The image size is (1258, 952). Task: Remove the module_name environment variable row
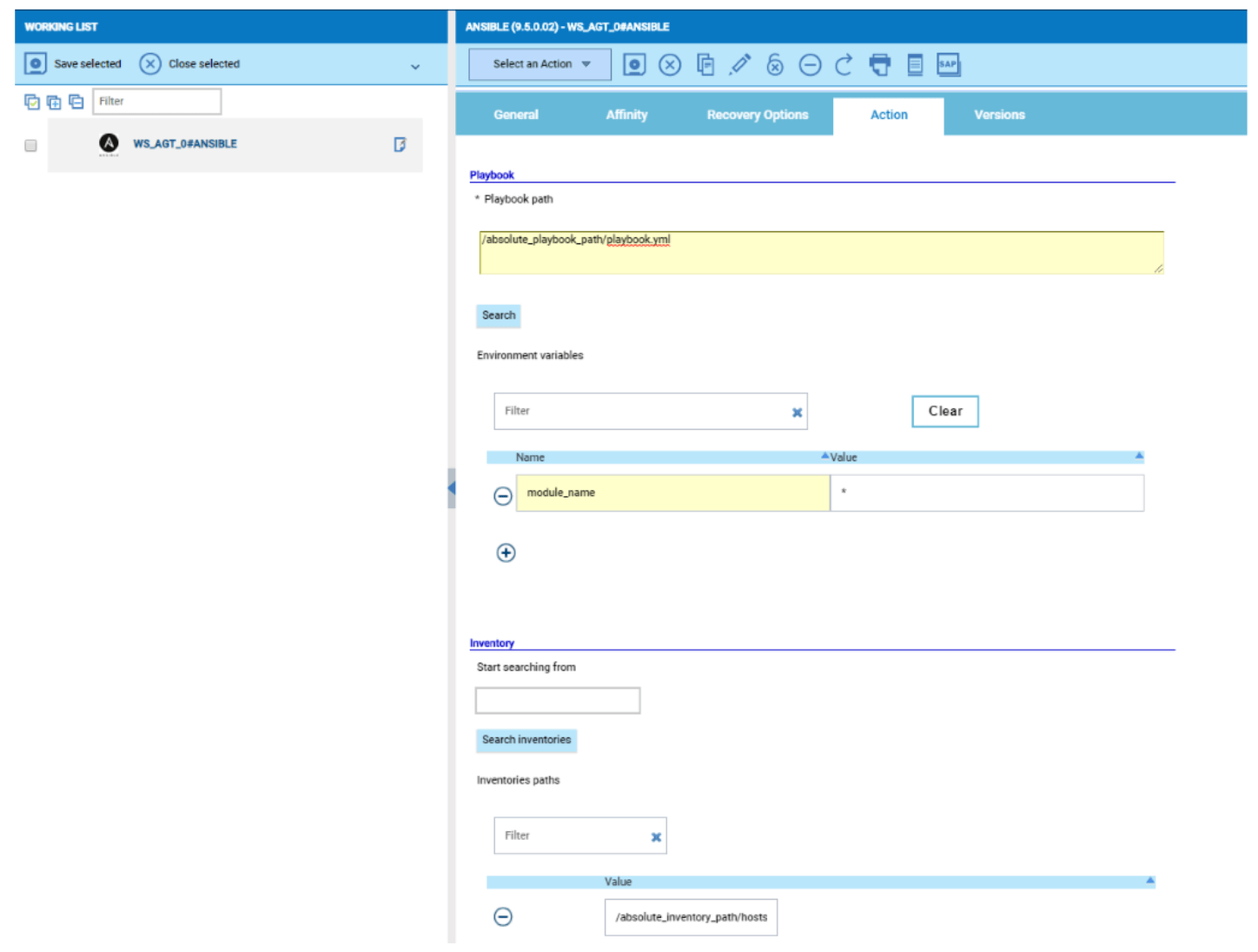503,496
